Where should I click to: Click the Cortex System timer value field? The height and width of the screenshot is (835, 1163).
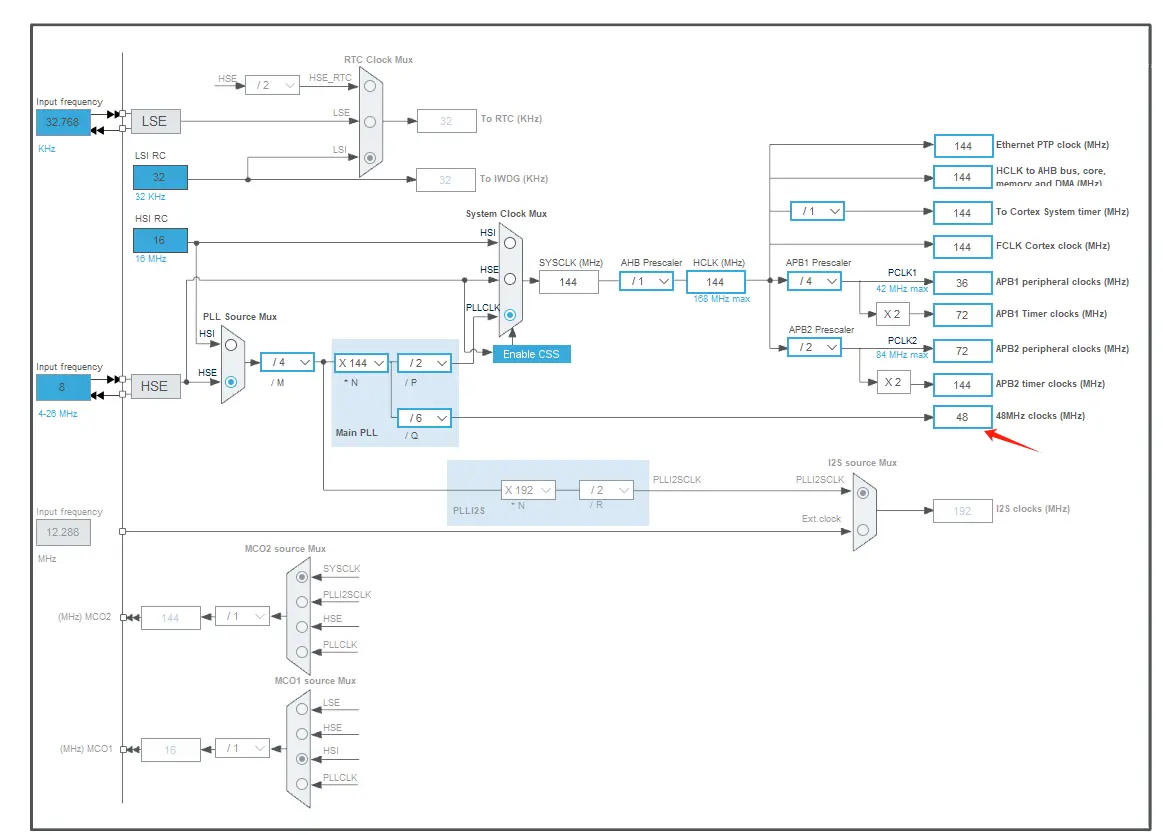click(x=963, y=213)
